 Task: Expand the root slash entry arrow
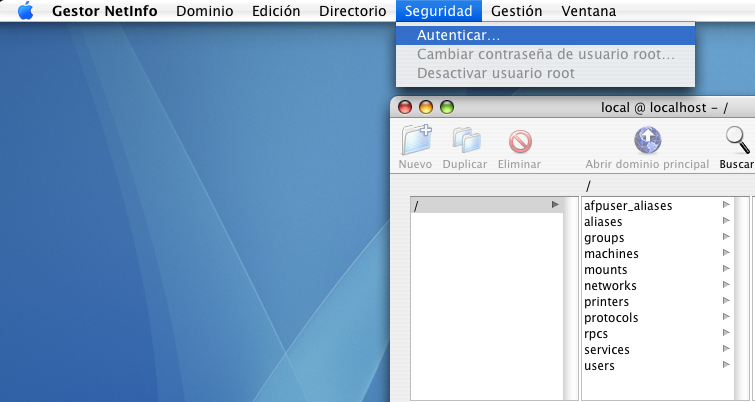(555, 206)
